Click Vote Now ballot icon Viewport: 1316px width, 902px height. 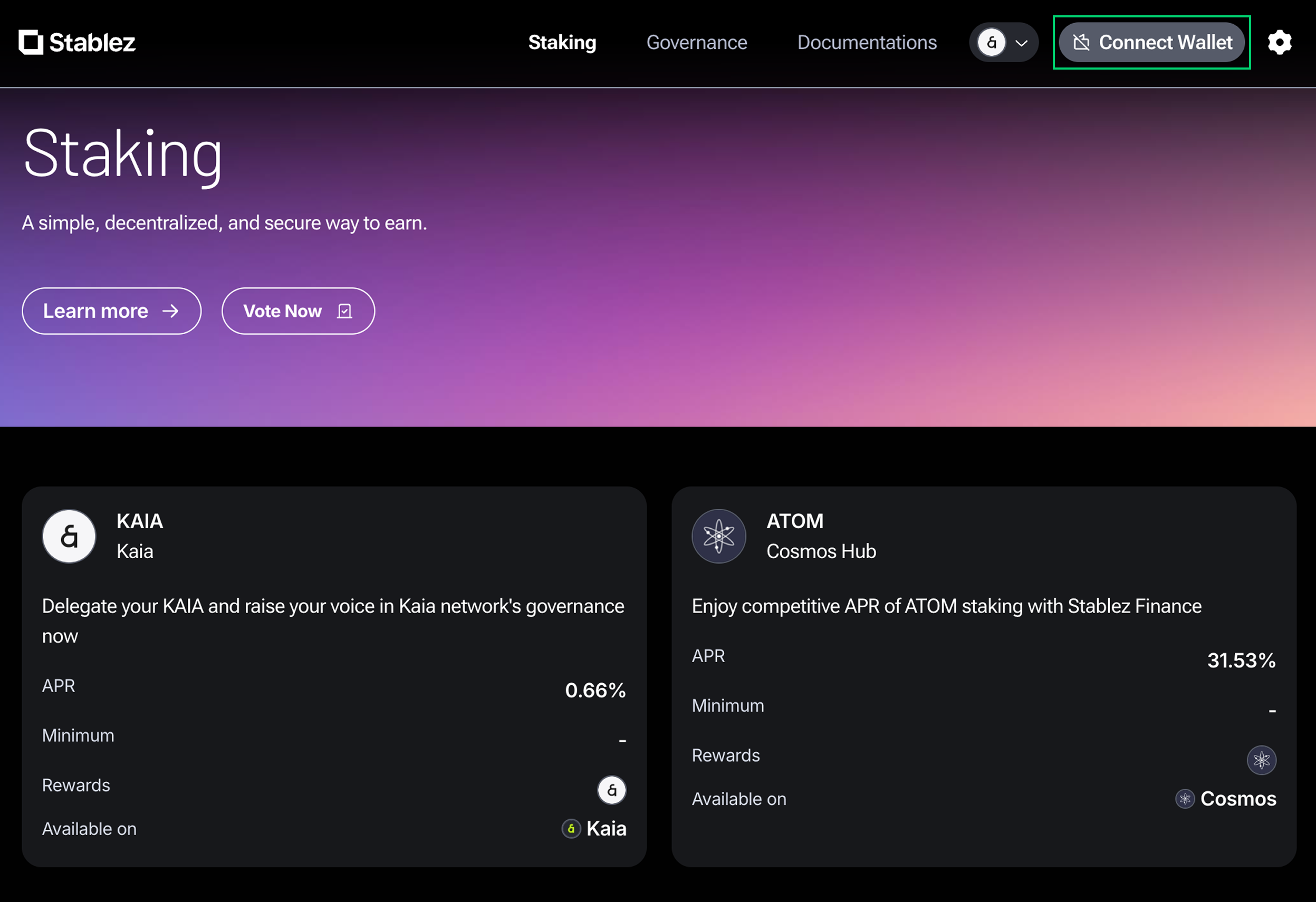coord(344,311)
